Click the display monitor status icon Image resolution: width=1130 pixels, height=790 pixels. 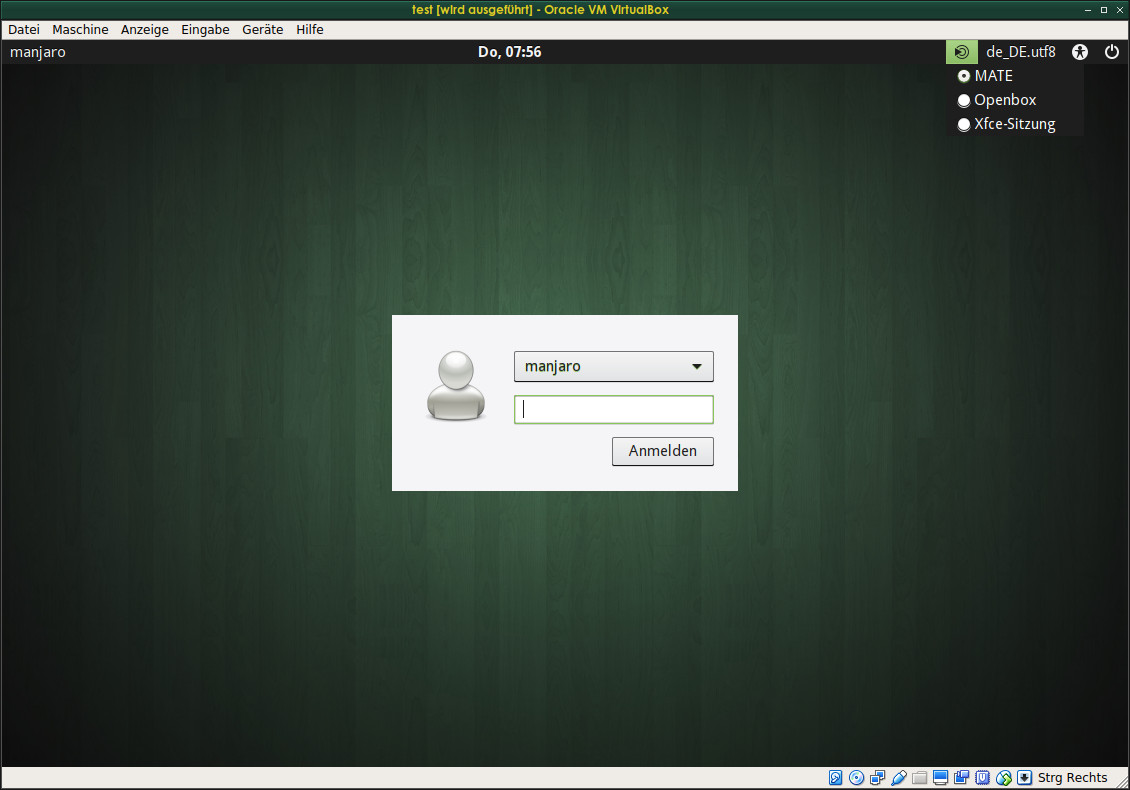pyautogui.click(x=940, y=778)
